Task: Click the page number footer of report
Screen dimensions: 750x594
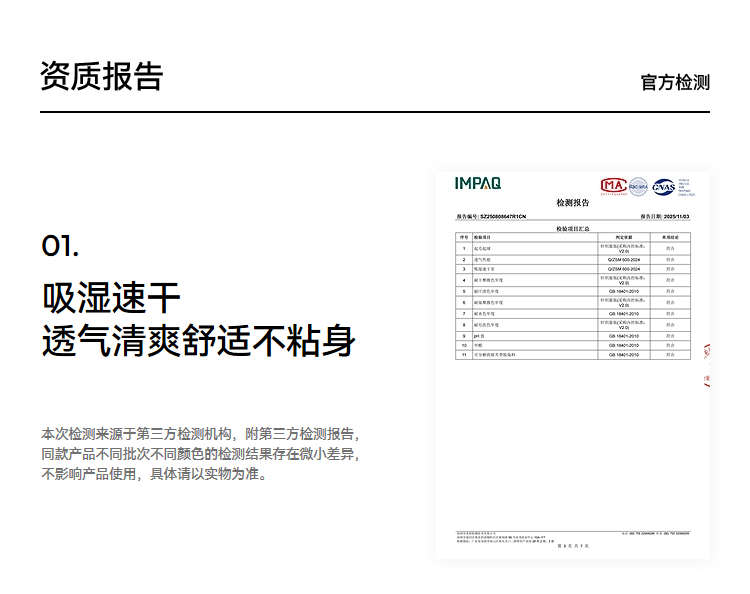Action: [573, 546]
